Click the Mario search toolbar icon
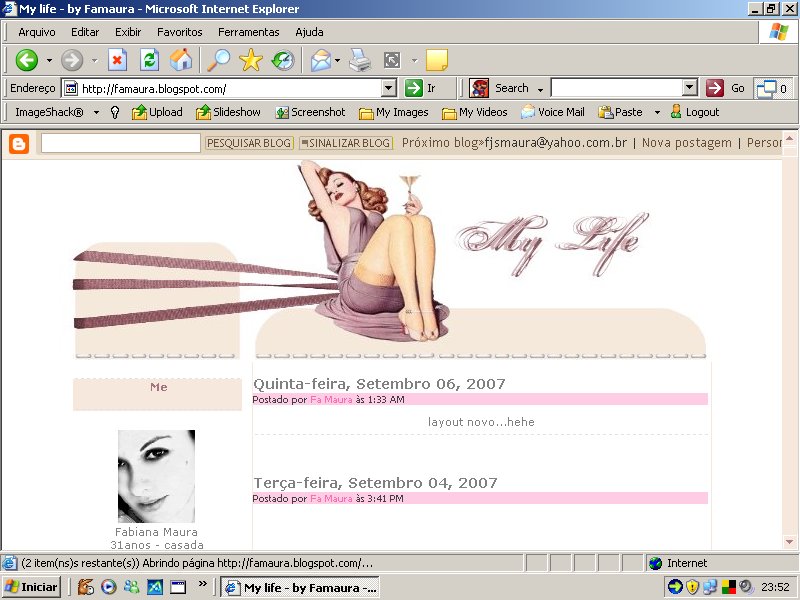800x600 pixels. point(479,88)
